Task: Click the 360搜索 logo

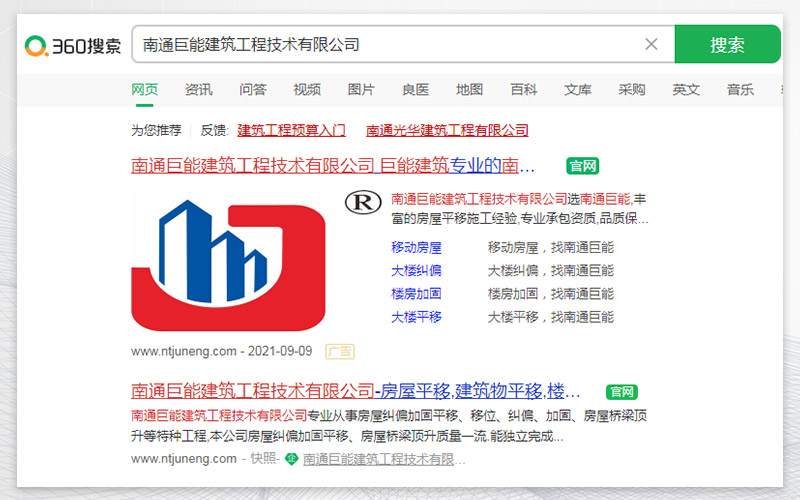Action: (x=73, y=46)
